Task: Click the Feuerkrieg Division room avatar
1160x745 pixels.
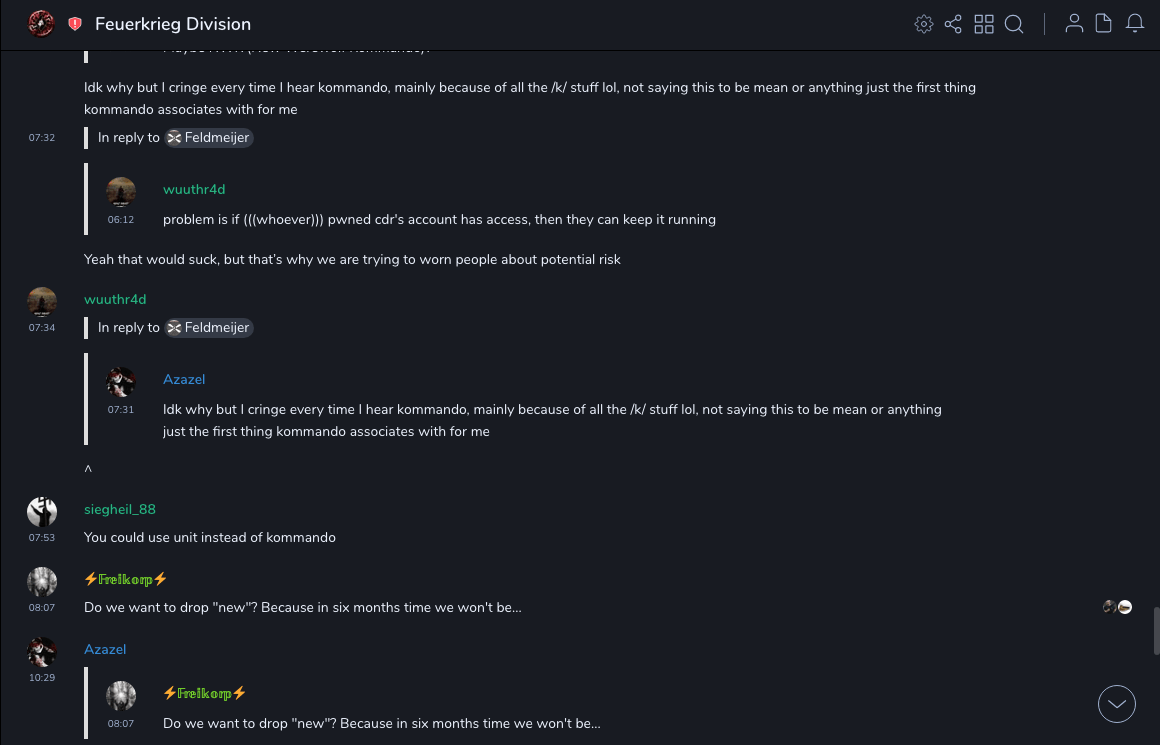Action: (41, 24)
